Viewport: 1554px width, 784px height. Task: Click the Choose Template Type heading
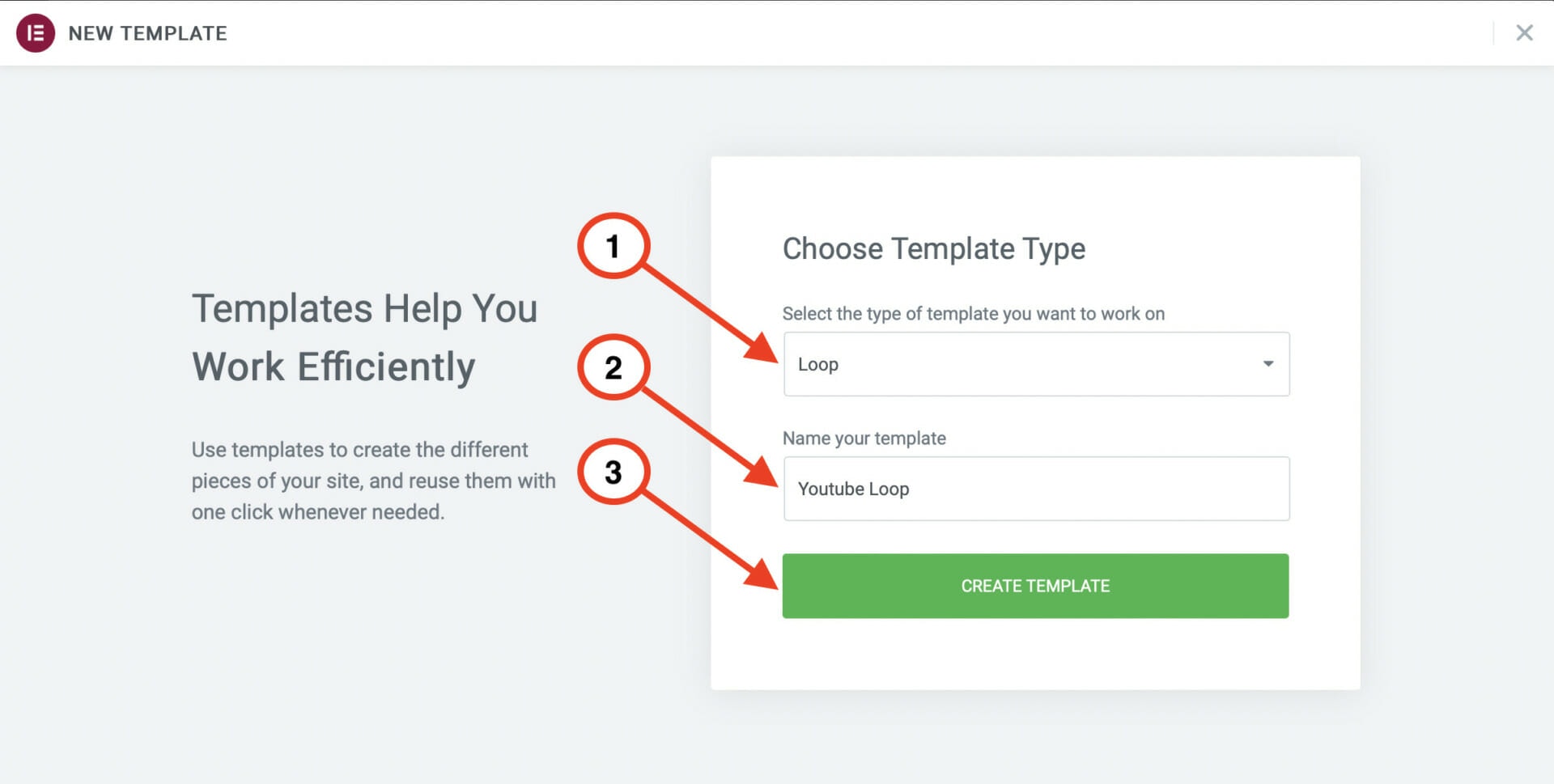click(x=933, y=248)
